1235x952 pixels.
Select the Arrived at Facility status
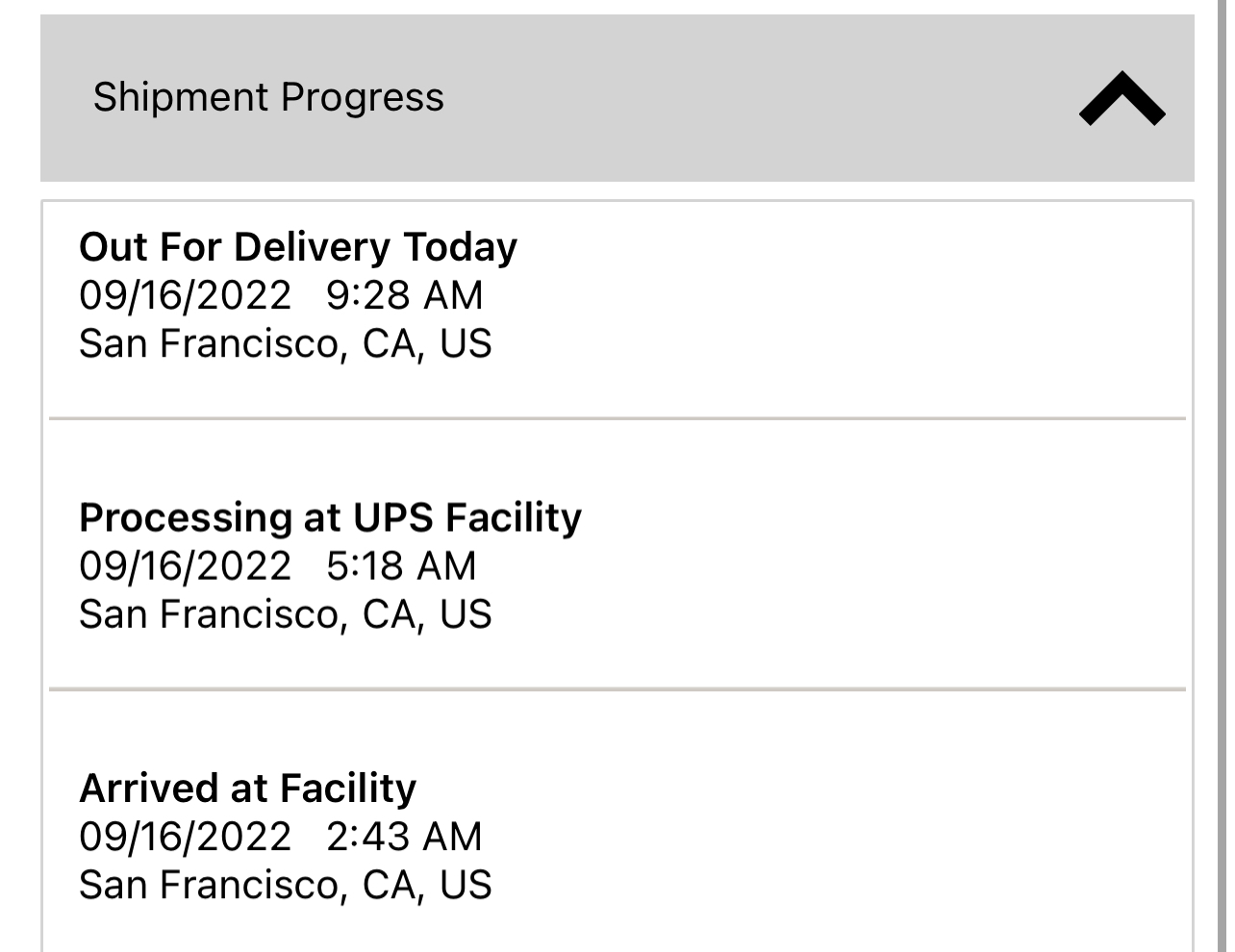click(x=247, y=789)
